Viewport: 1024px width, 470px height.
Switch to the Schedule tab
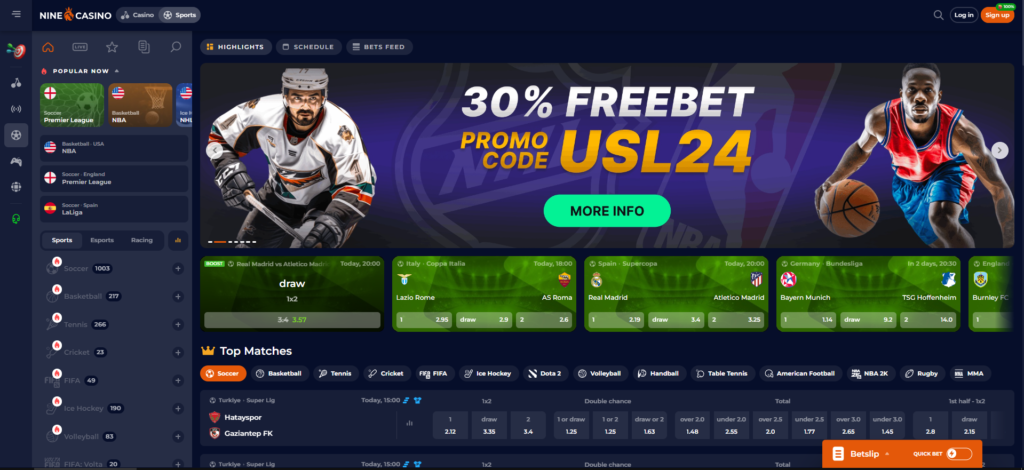[x=308, y=47]
